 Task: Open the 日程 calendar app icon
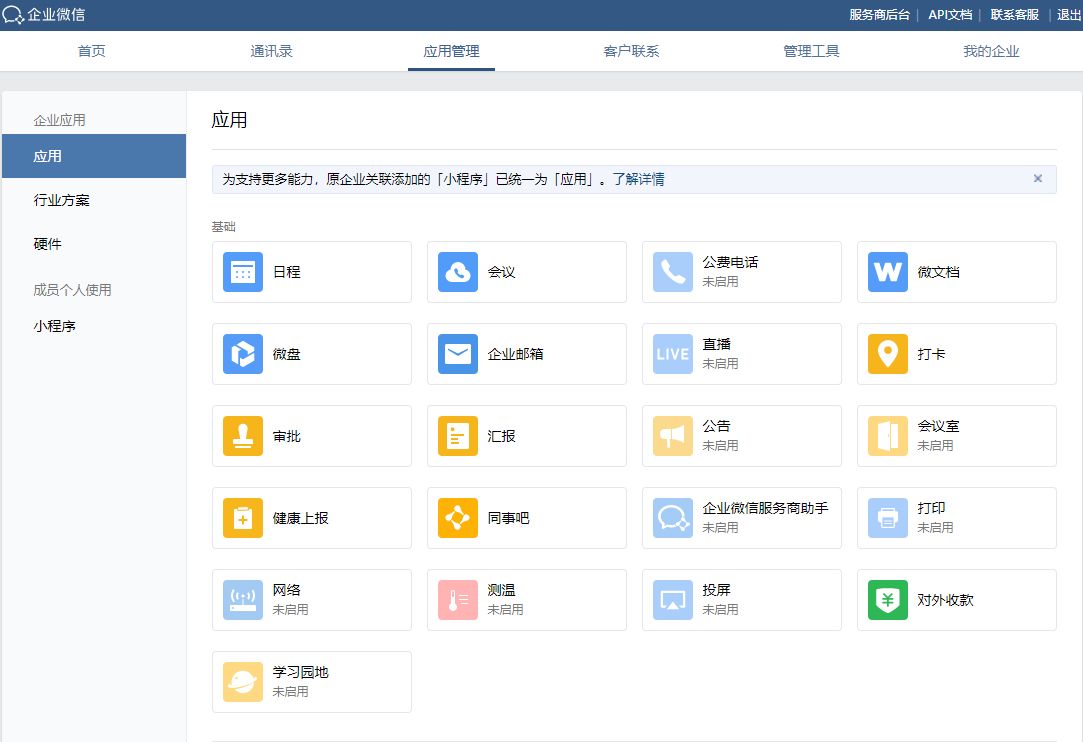[243, 272]
